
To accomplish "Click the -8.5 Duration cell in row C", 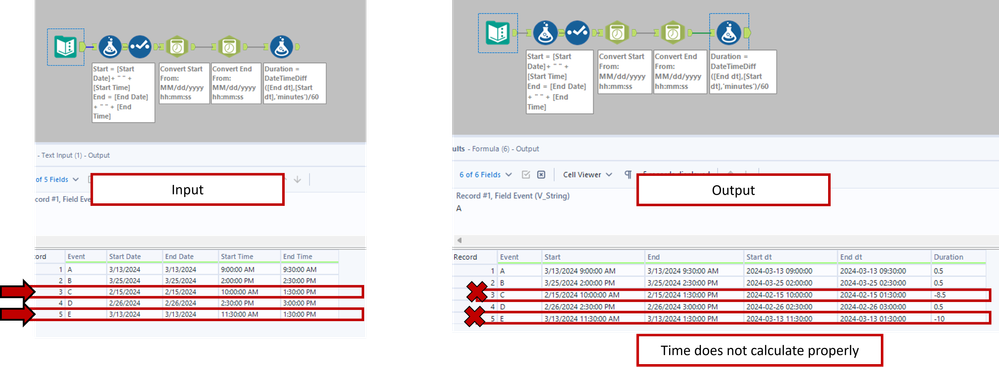I will [x=960, y=295].
